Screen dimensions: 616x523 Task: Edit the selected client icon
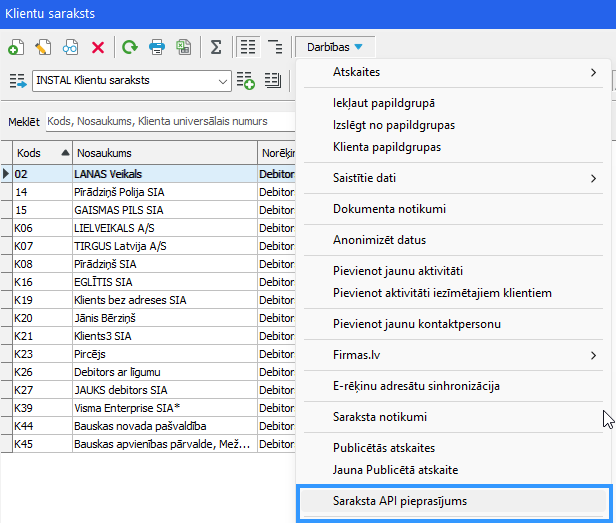(43, 47)
